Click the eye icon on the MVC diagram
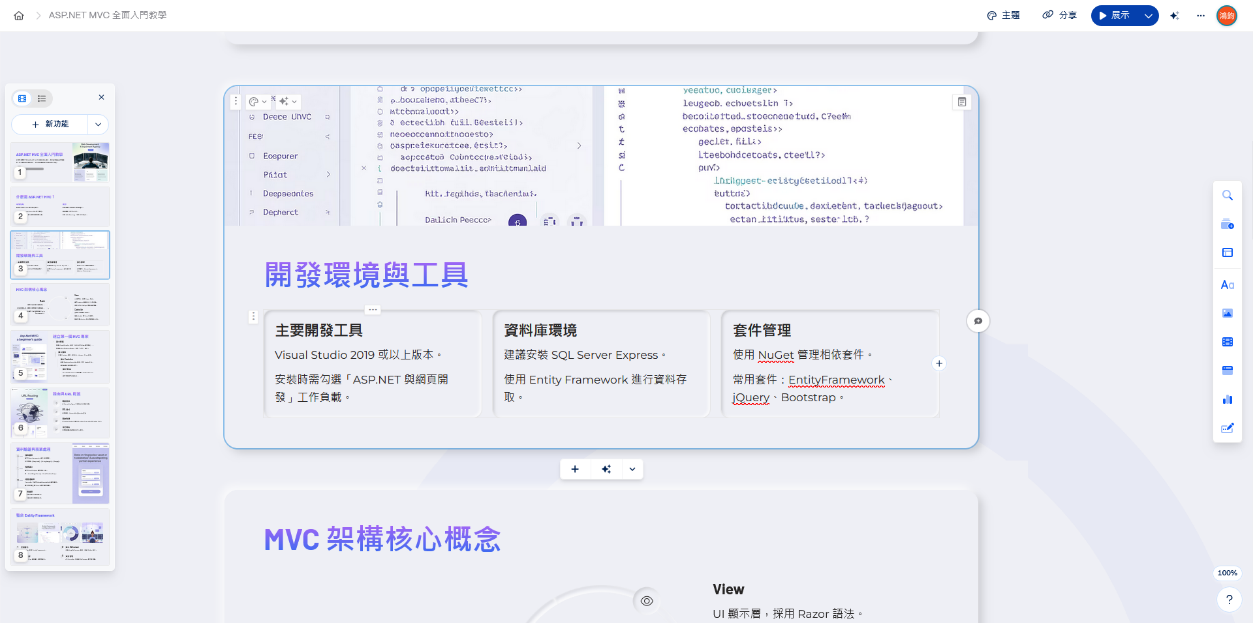Image resolution: width=1253 pixels, height=623 pixels. tap(647, 600)
